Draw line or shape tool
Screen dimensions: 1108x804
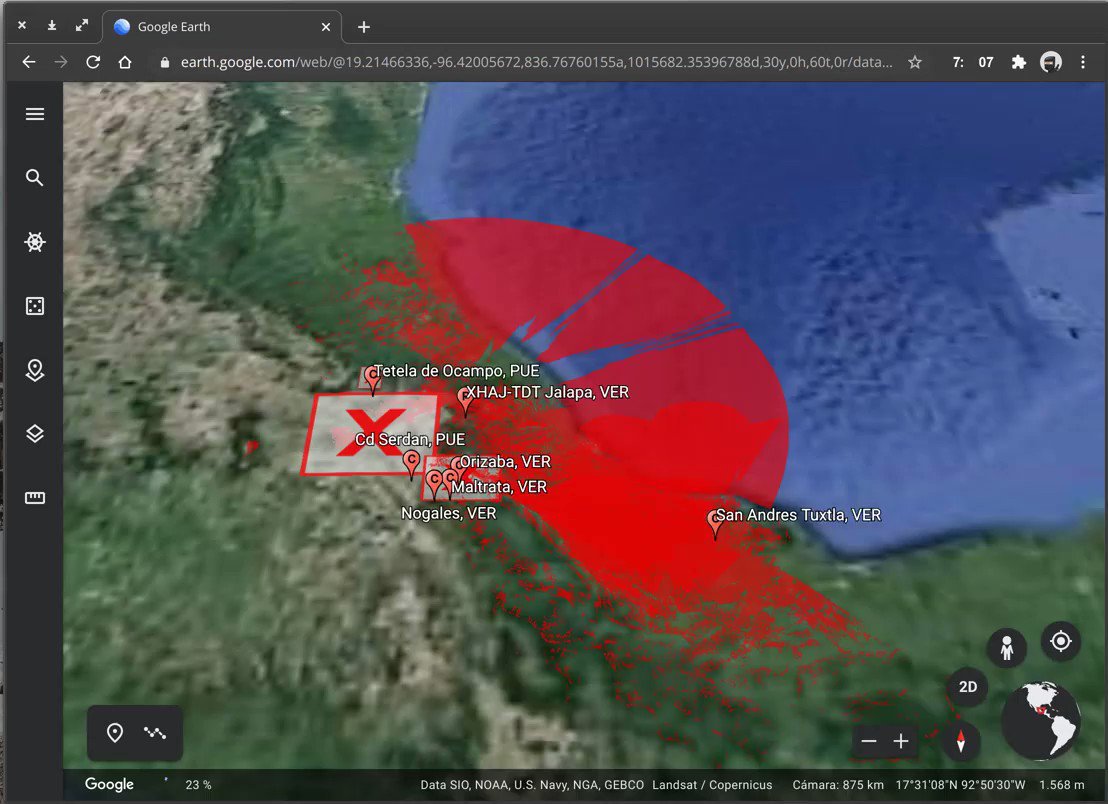point(154,733)
